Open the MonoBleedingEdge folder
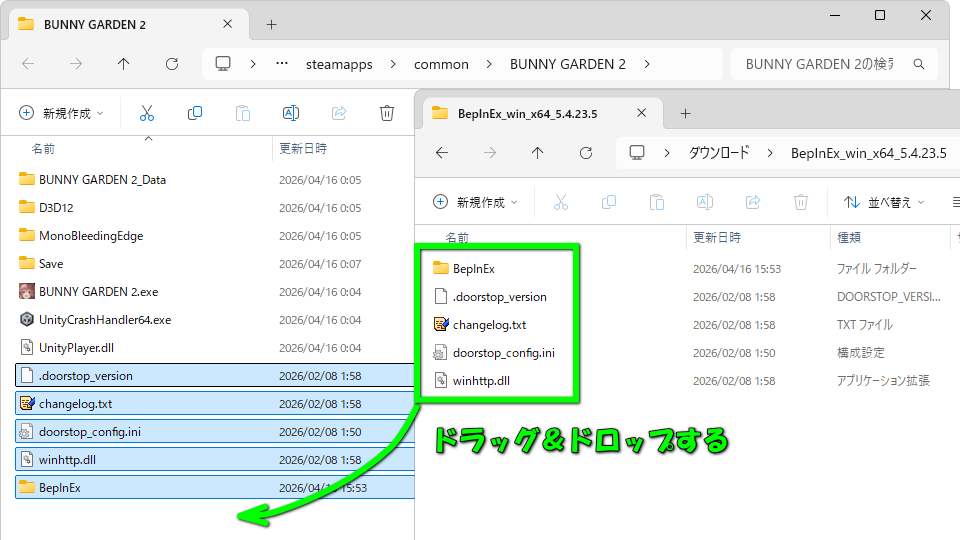Viewport: 960px width, 540px height. pos(90,236)
